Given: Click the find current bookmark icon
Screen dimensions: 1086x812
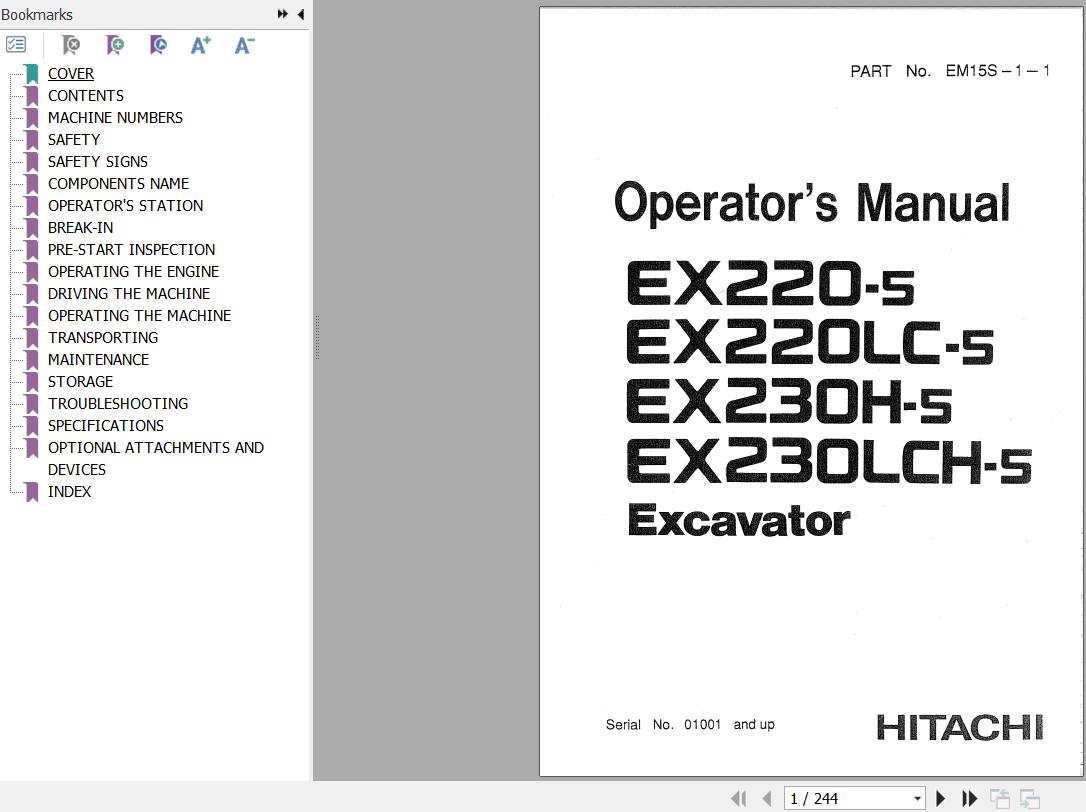Looking at the screenshot, I should click(159, 45).
